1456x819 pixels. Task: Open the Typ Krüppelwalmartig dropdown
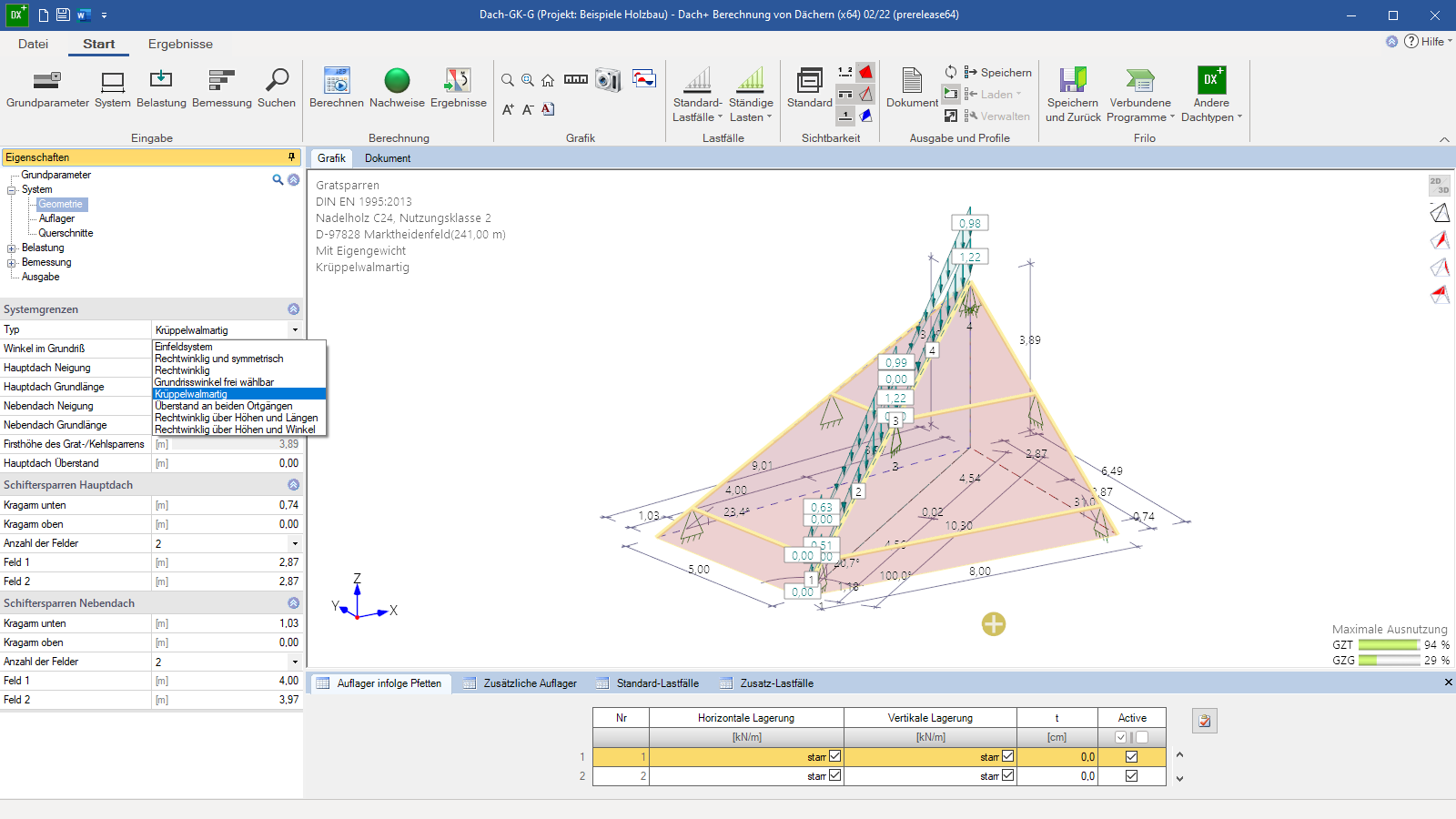(295, 329)
